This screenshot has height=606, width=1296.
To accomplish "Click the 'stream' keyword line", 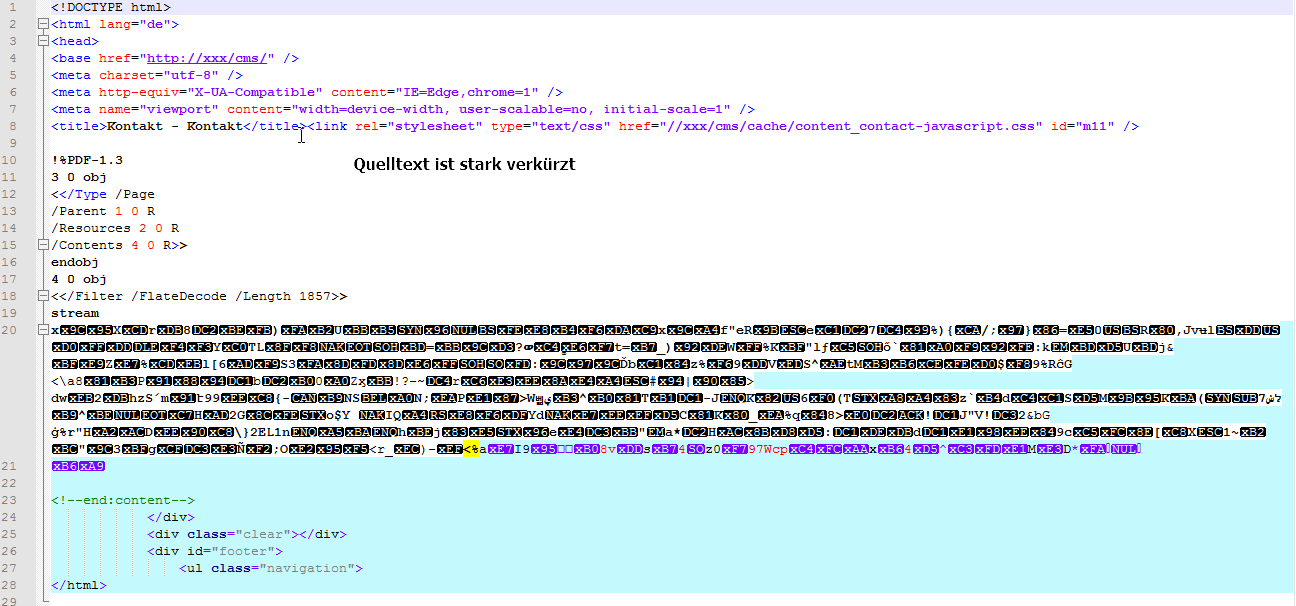I will click(75, 313).
